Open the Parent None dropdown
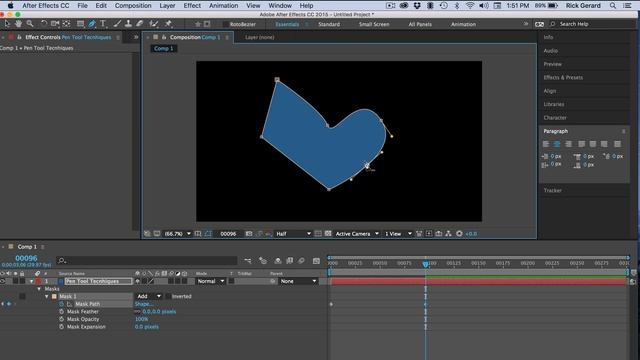 pyautogui.click(x=298, y=281)
